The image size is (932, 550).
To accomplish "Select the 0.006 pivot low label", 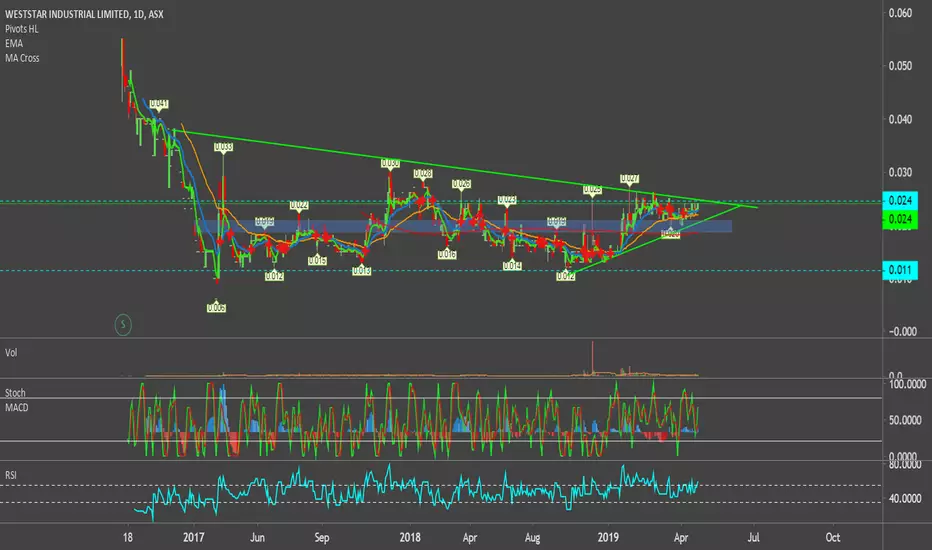I will pos(216,307).
